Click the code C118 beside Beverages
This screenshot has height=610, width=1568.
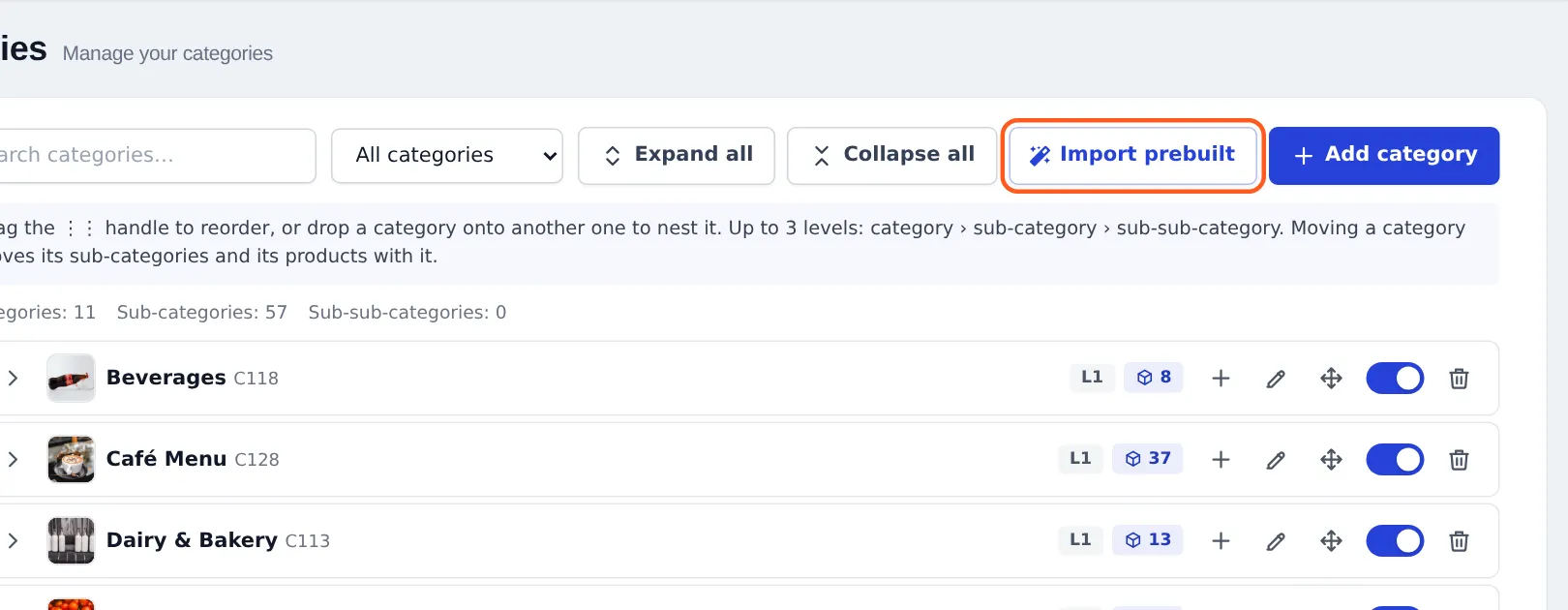(256, 379)
